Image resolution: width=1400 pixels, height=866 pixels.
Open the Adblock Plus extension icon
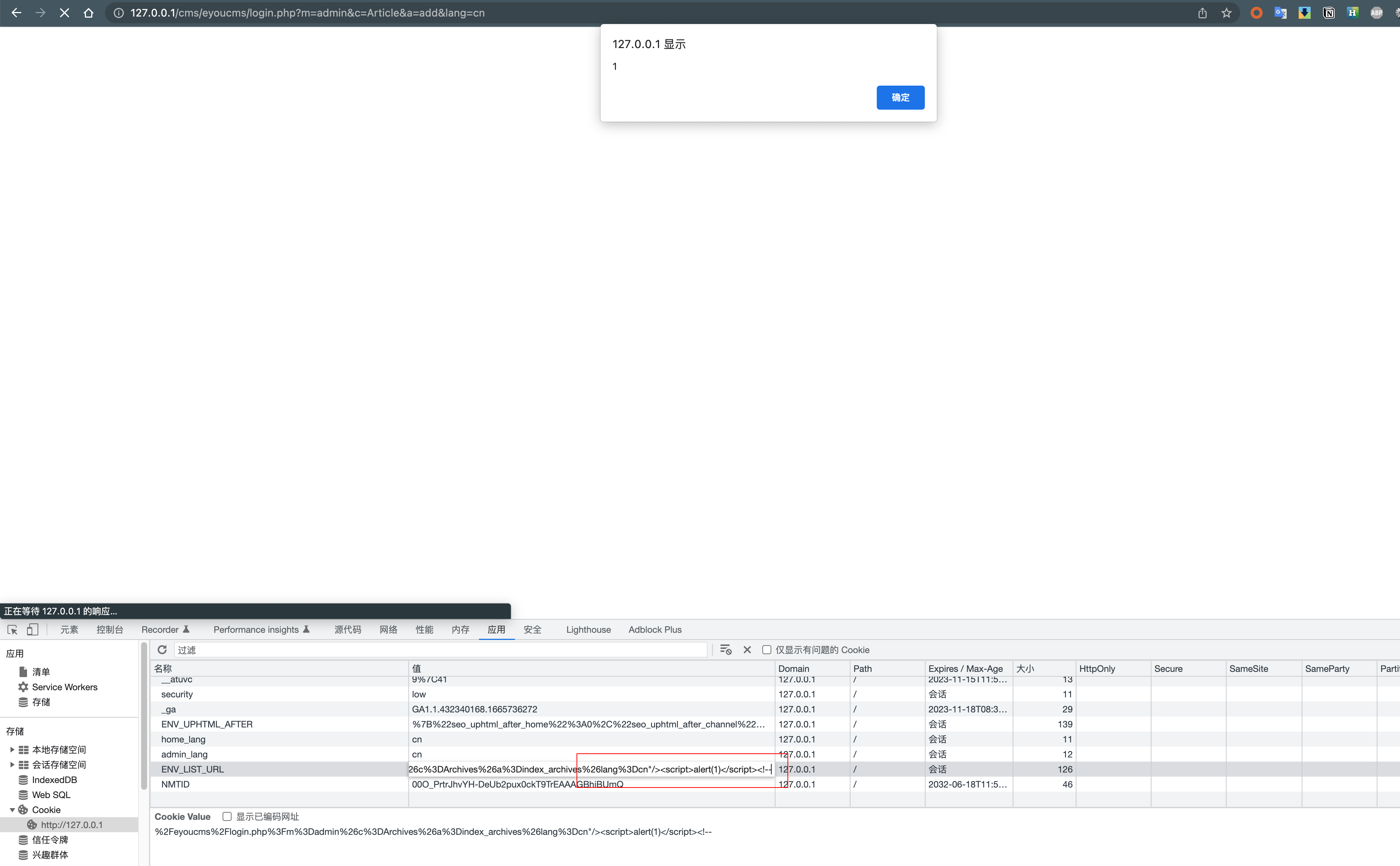coord(1376,13)
